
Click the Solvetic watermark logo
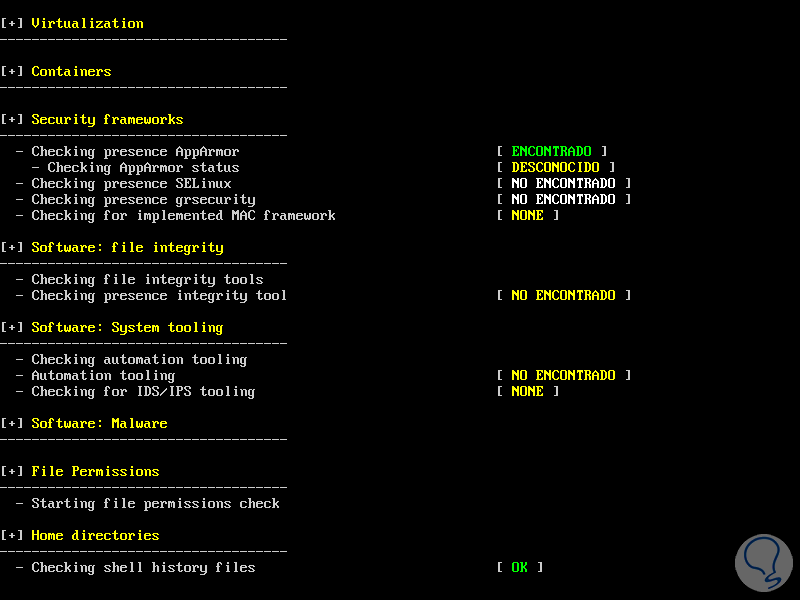pos(763,553)
